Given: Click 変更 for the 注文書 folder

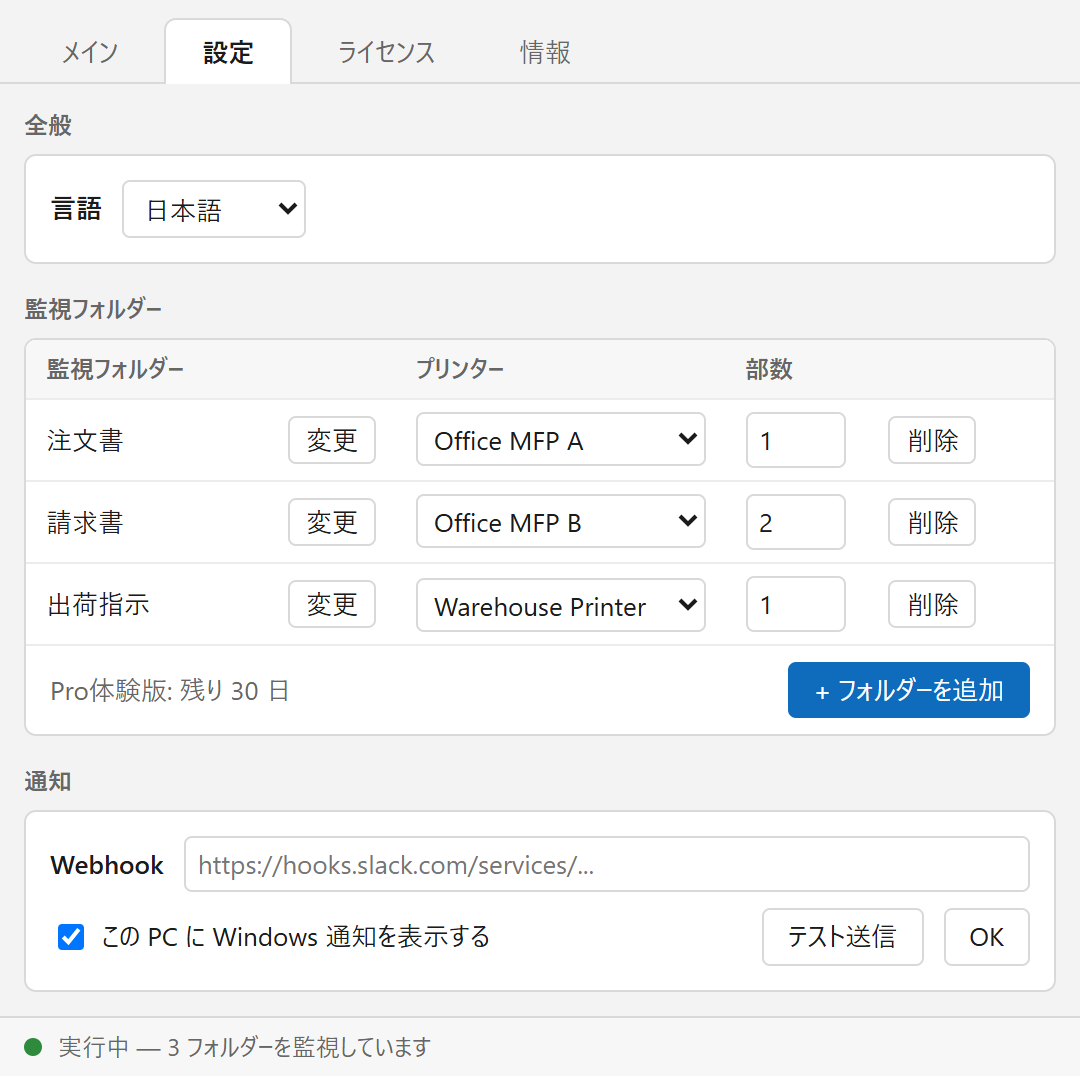Looking at the screenshot, I should pyautogui.click(x=332, y=440).
